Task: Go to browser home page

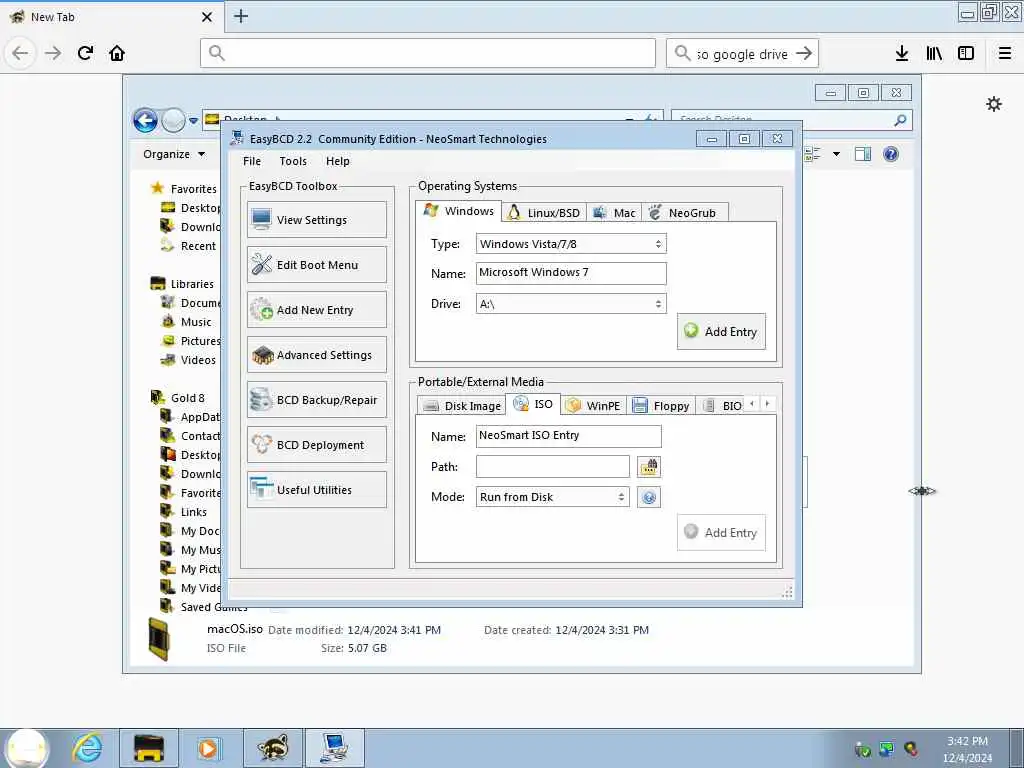Action: tap(117, 53)
